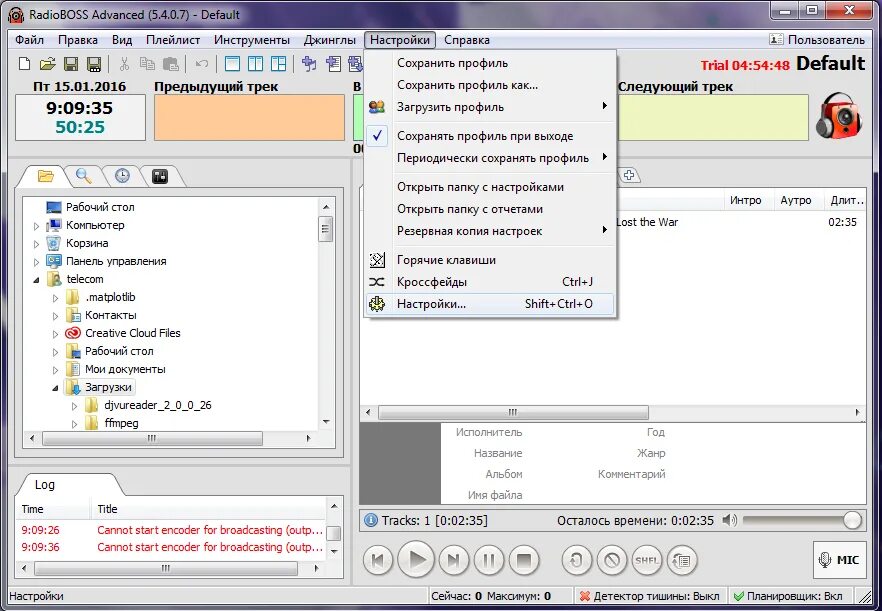Click the copy icon in toolbar
882x611 pixels.
[147, 64]
